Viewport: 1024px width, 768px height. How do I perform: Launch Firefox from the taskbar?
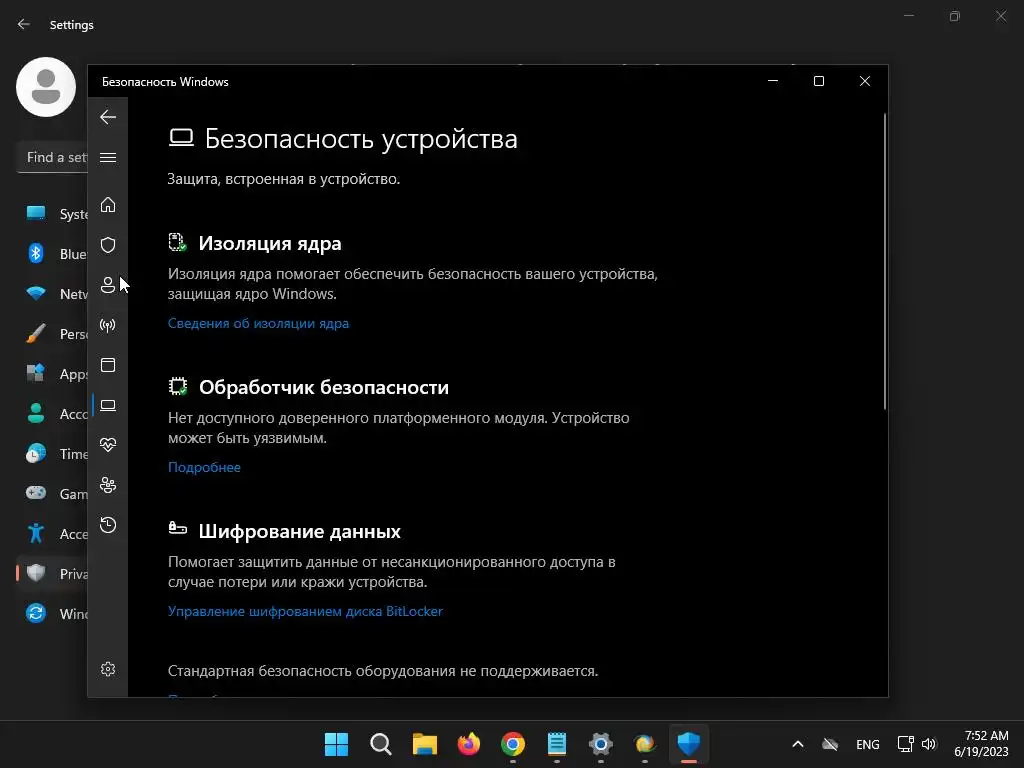tap(469, 744)
